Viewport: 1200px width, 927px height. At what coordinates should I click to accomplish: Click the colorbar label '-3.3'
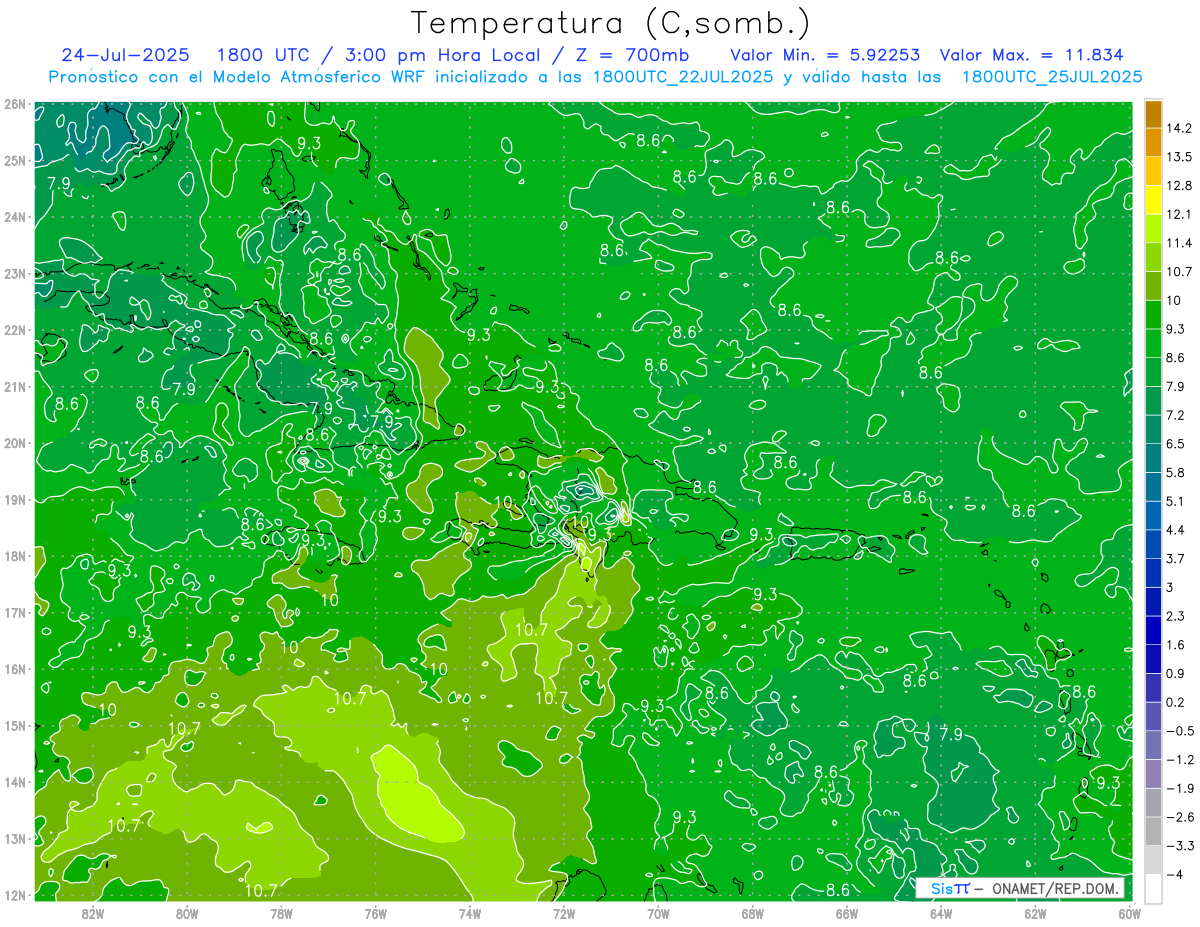[x=1180, y=846]
